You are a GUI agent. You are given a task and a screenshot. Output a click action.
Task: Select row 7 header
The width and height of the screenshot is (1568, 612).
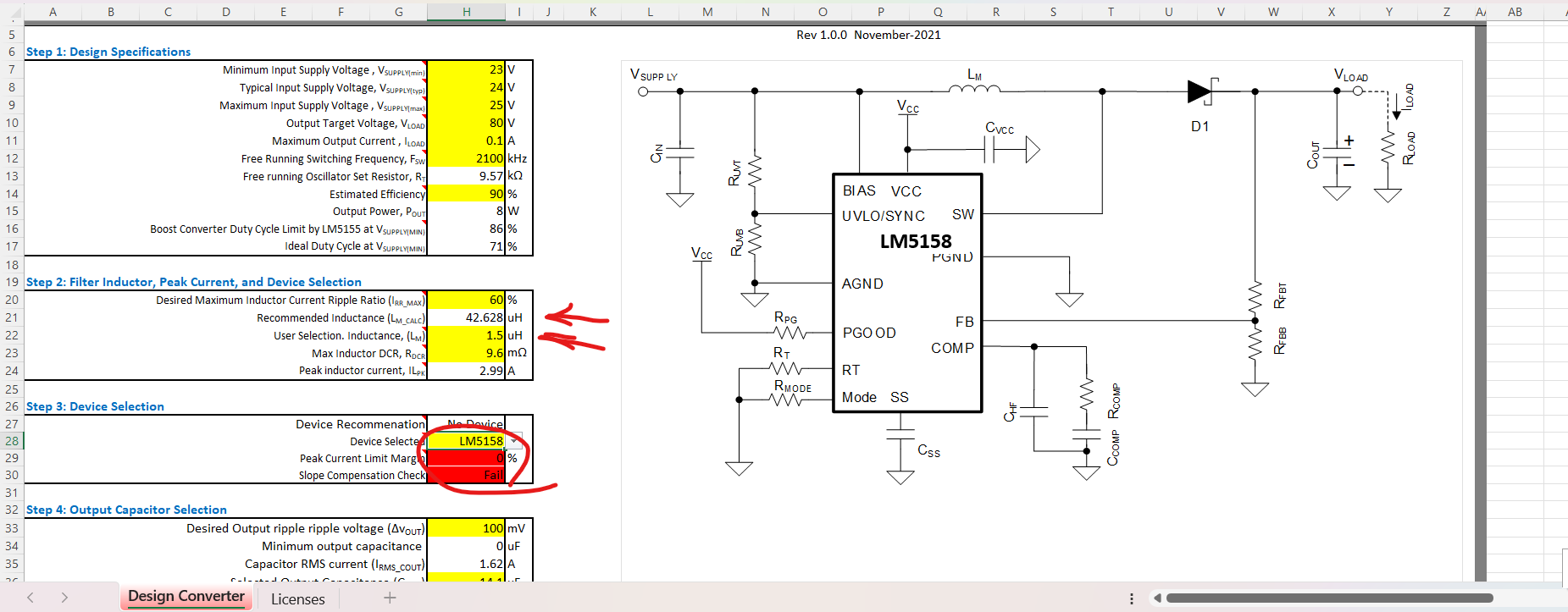12,69
